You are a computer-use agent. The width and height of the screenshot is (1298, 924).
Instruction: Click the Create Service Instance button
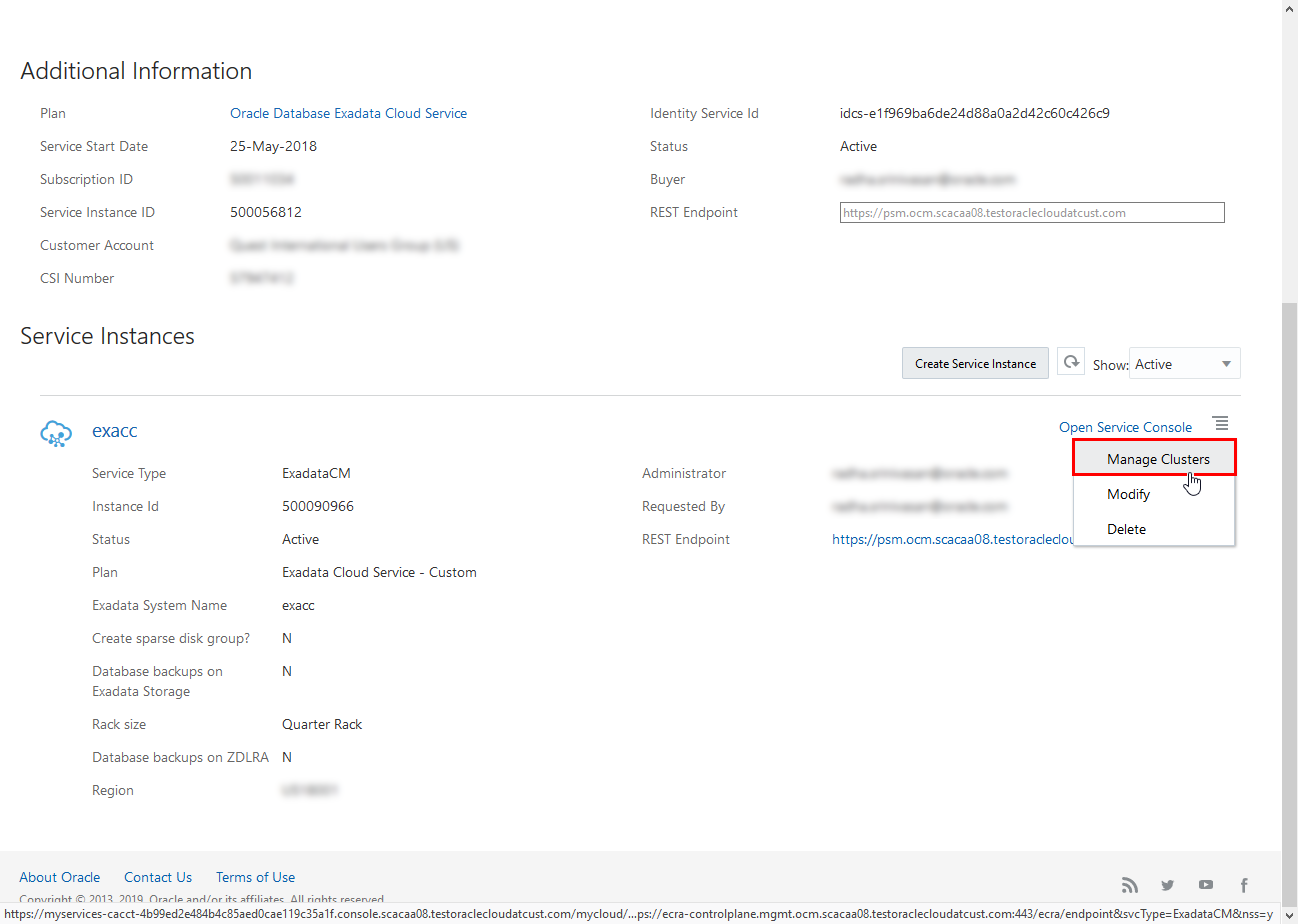click(975, 363)
